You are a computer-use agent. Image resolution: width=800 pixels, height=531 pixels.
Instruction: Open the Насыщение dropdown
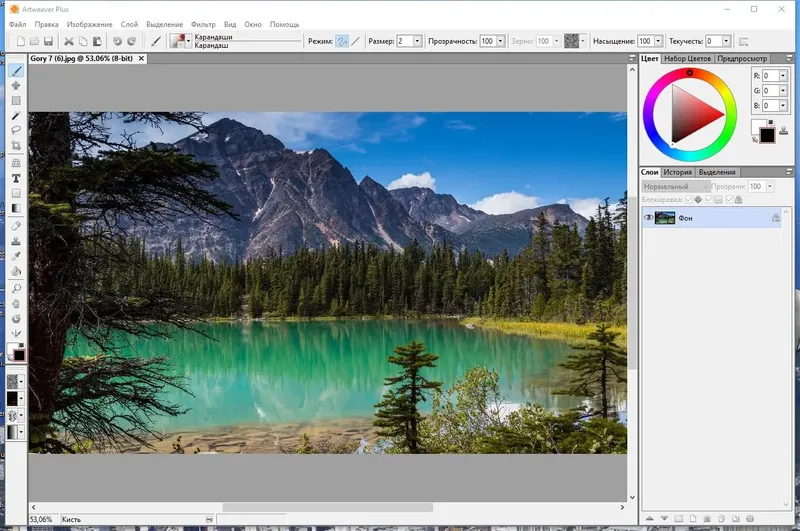click(x=658, y=41)
